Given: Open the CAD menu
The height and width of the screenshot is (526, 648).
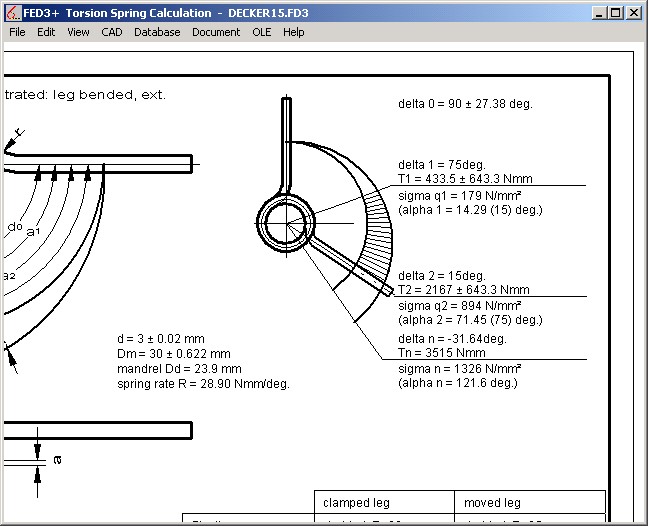Looking at the screenshot, I should [112, 32].
